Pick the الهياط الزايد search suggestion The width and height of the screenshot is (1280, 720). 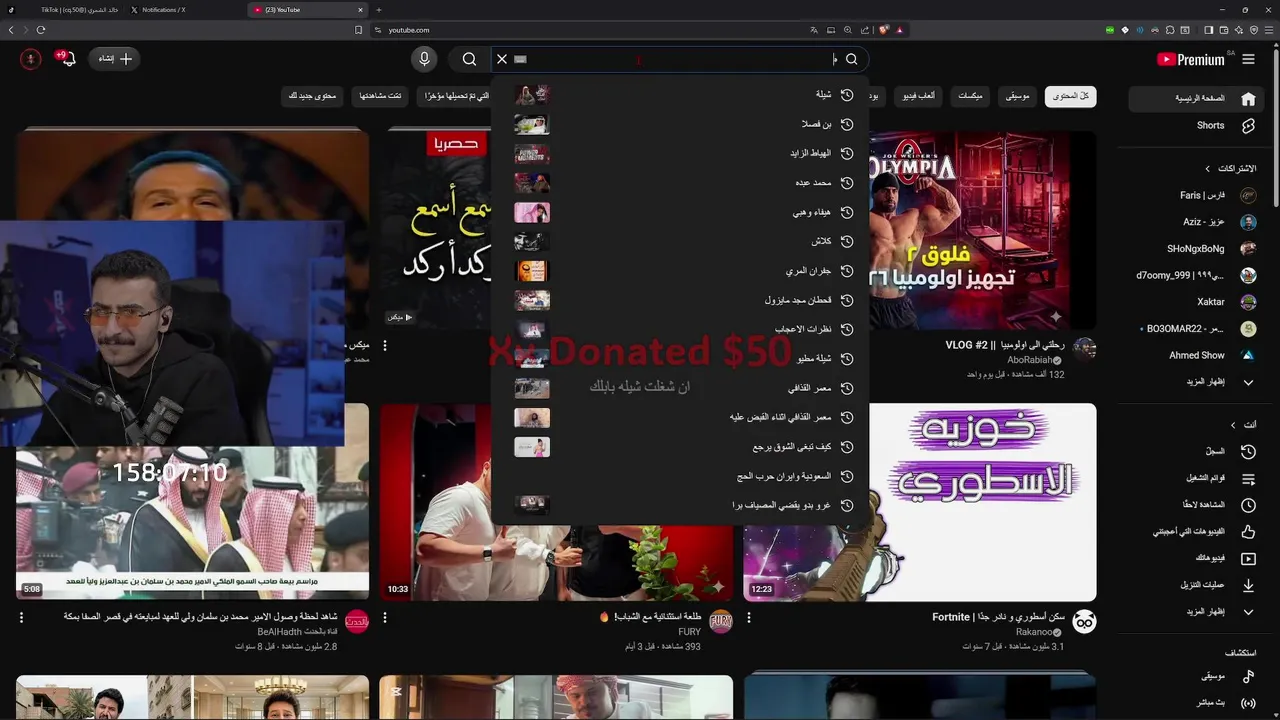(680, 153)
